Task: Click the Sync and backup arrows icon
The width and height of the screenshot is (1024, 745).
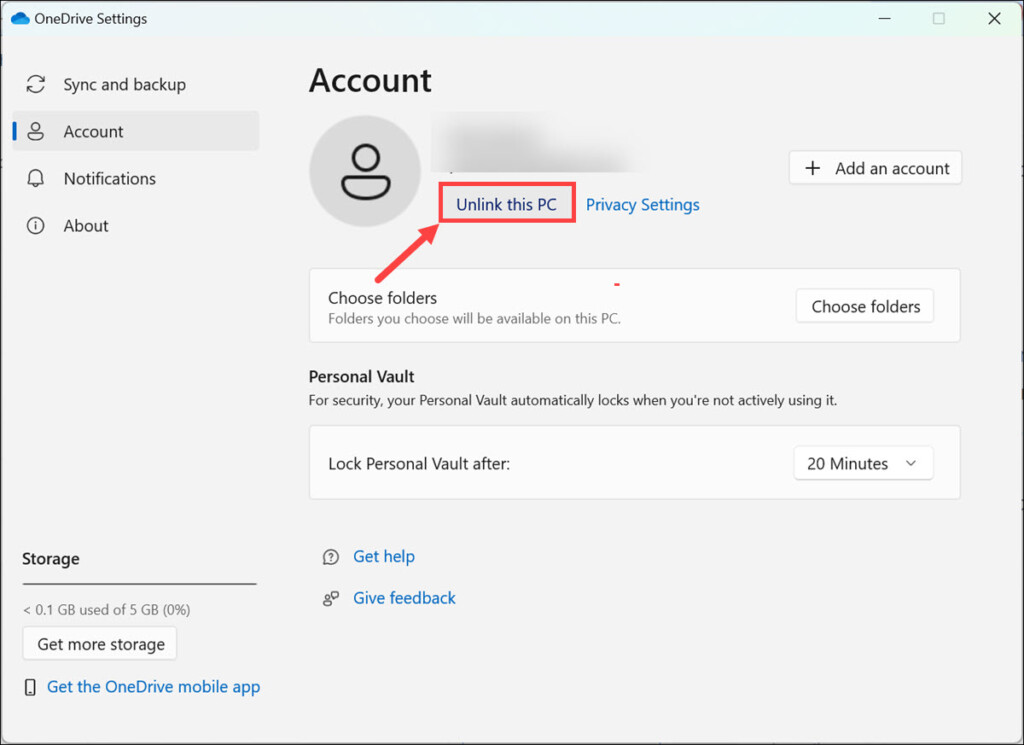Action: 36,85
